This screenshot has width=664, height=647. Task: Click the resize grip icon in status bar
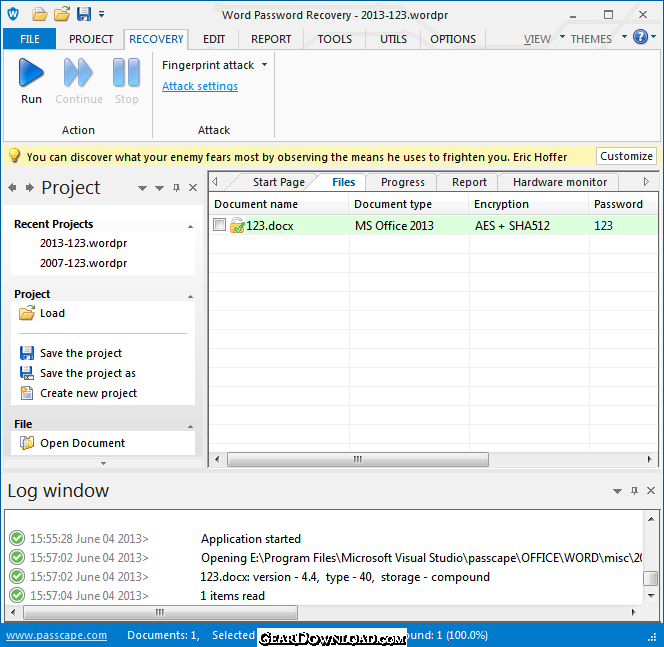(x=652, y=637)
